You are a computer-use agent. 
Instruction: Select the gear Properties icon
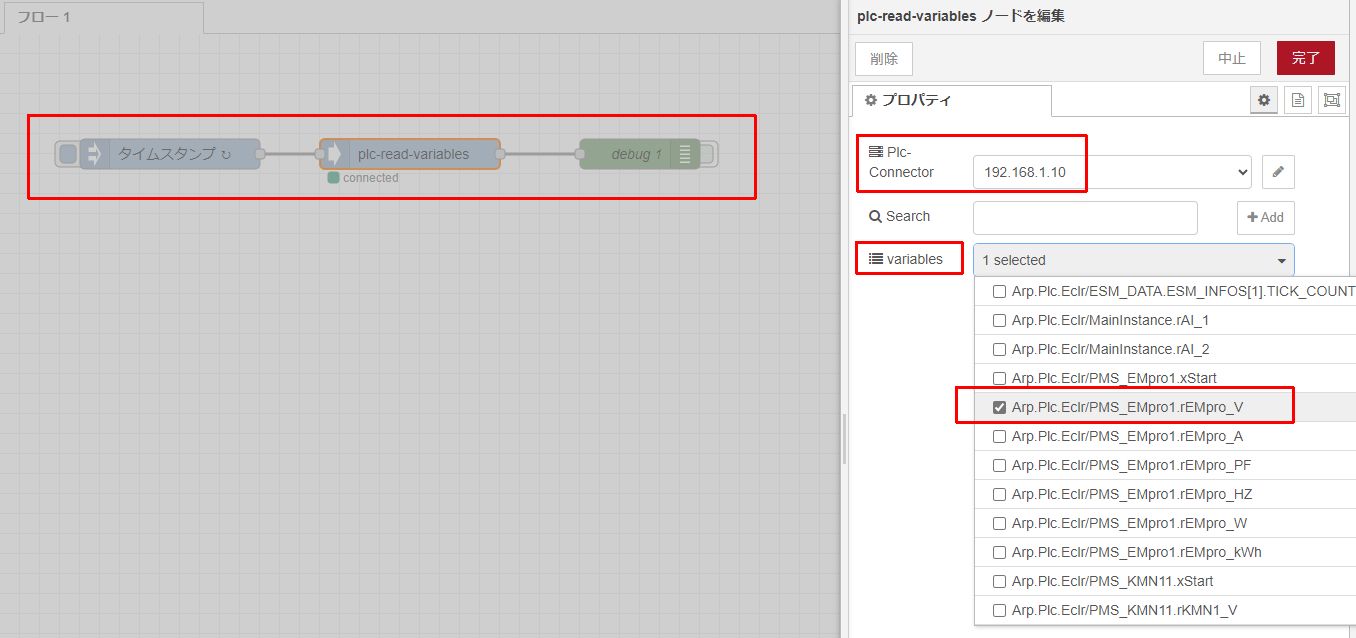(1263, 99)
